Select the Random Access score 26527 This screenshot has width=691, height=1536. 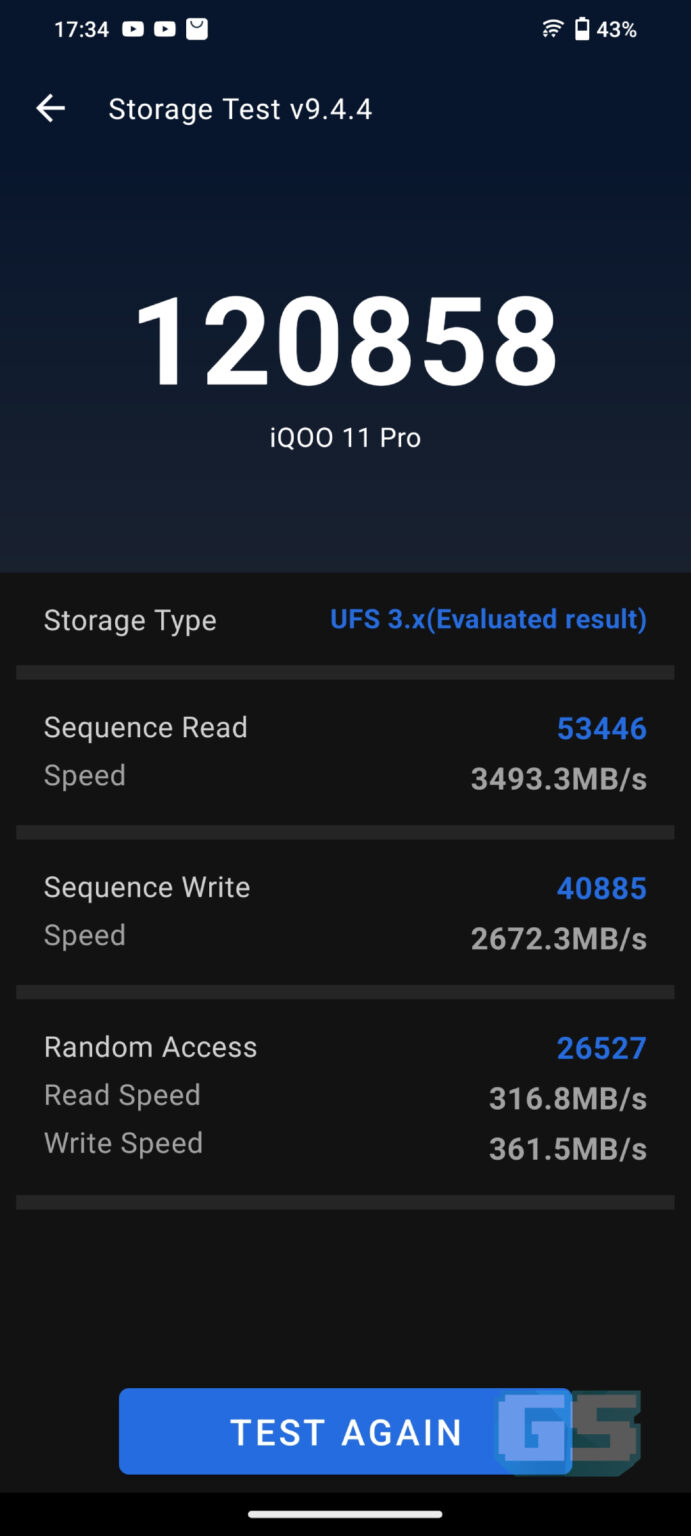click(x=601, y=1048)
